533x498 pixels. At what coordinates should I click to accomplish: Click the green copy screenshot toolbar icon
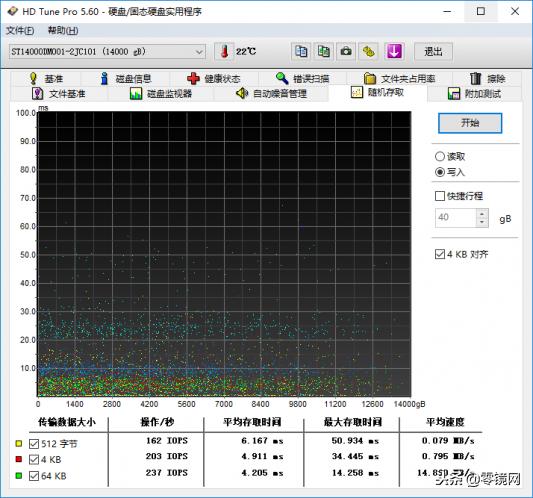(323, 52)
